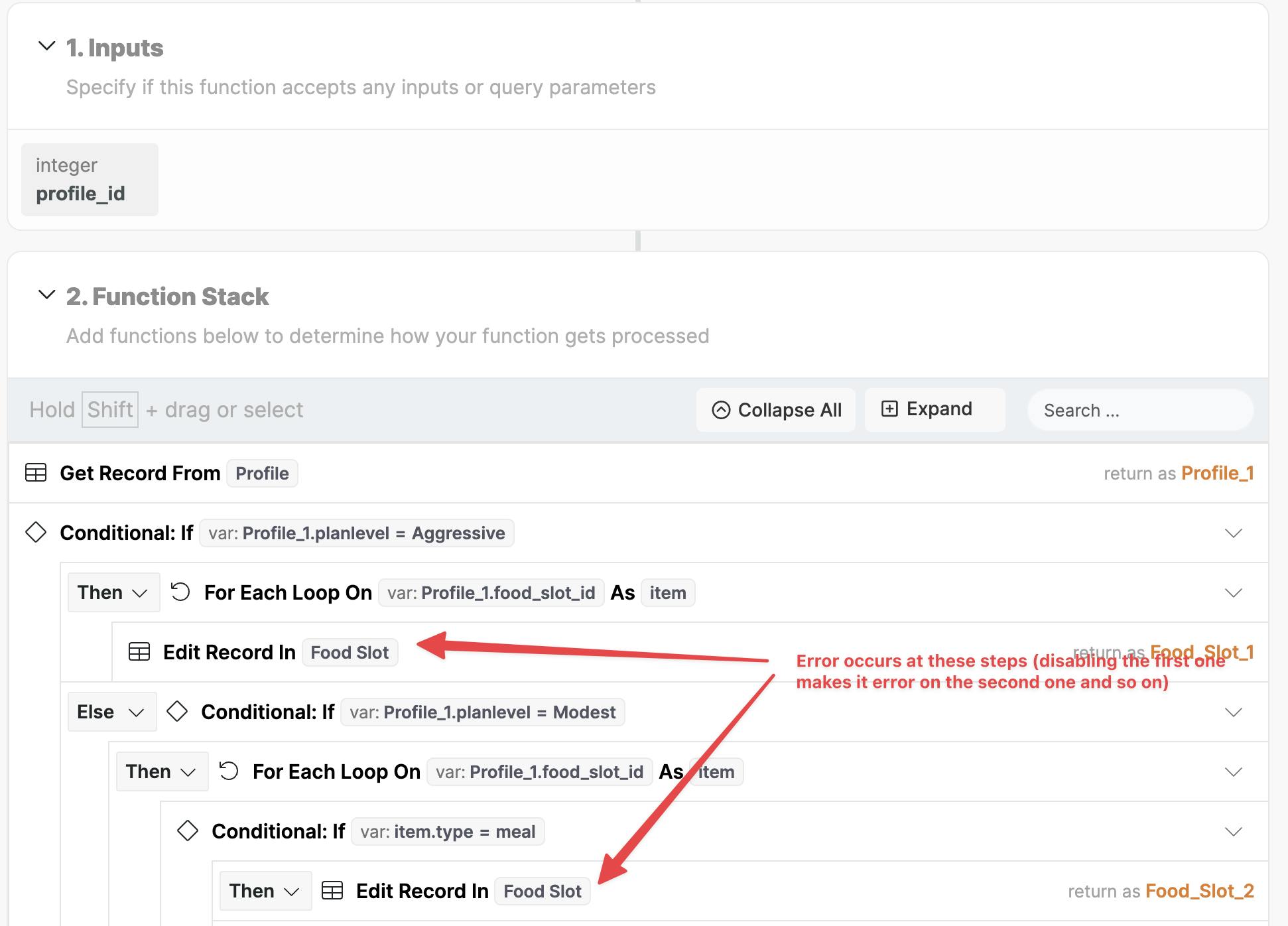Expand options for the Aggressive conditional row

click(x=1233, y=533)
